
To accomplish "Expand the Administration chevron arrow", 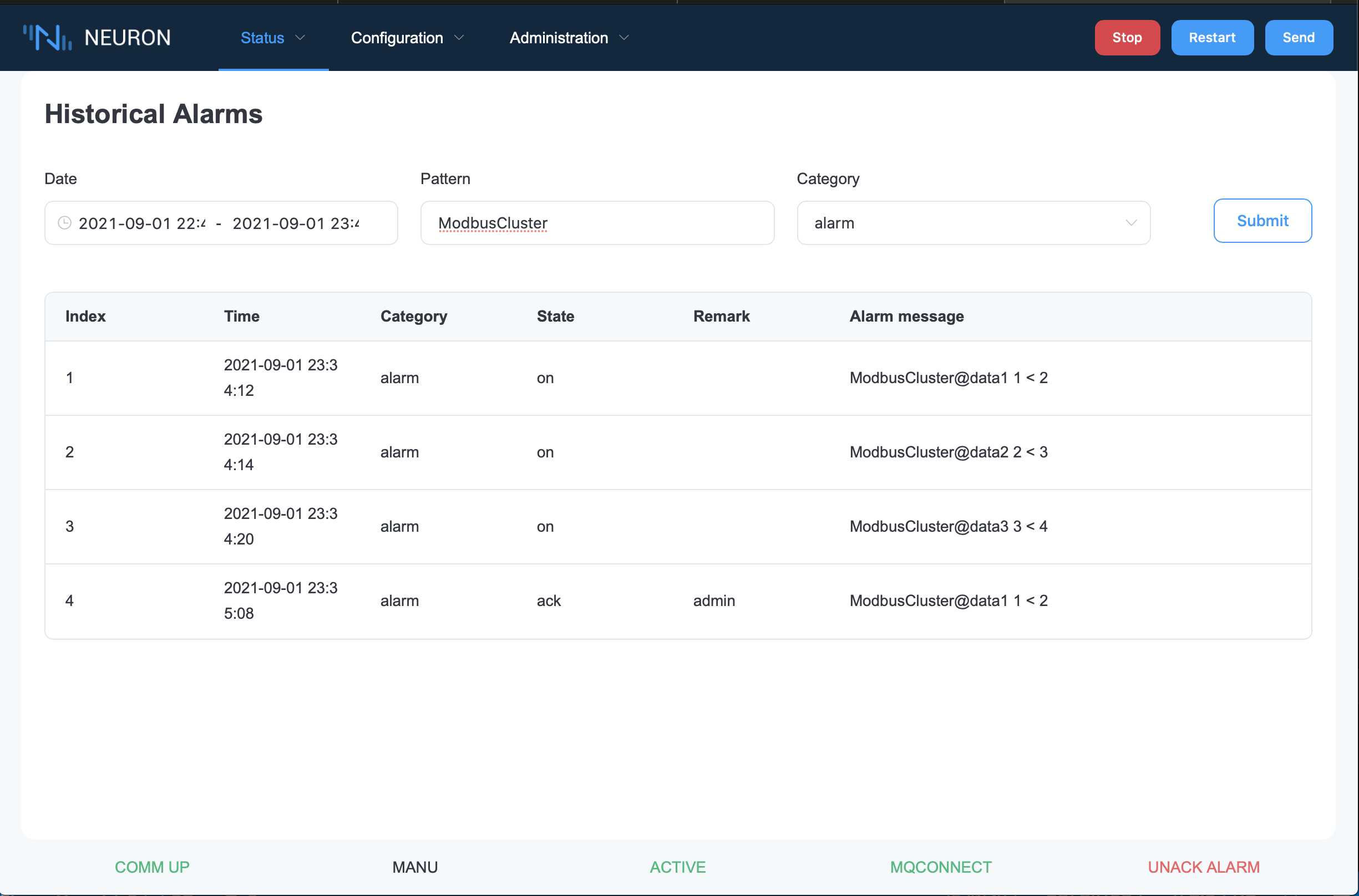I will (625, 38).
